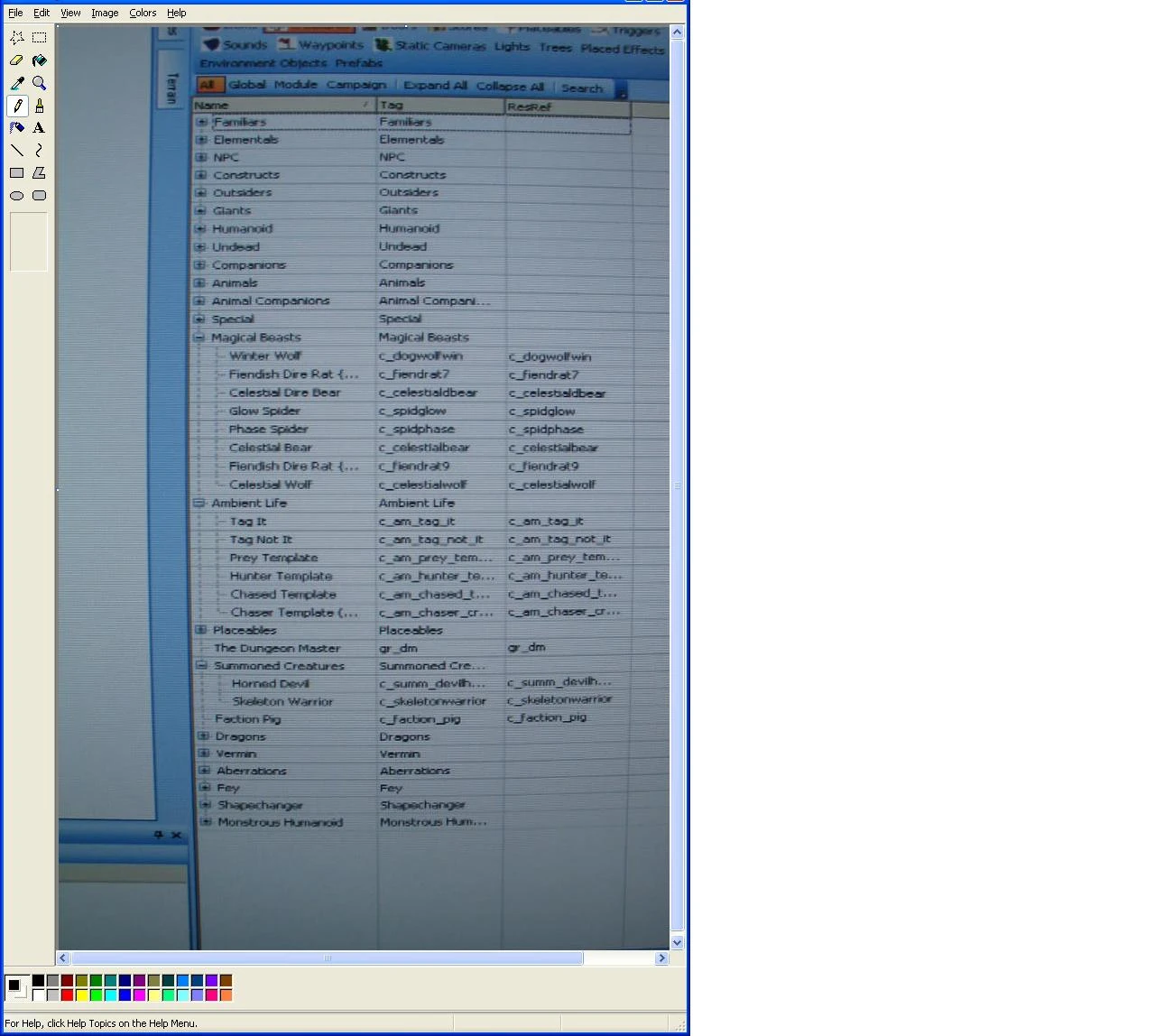Choose the Airbrush spray tool
The height and width of the screenshot is (1036, 1173).
pos(17,128)
